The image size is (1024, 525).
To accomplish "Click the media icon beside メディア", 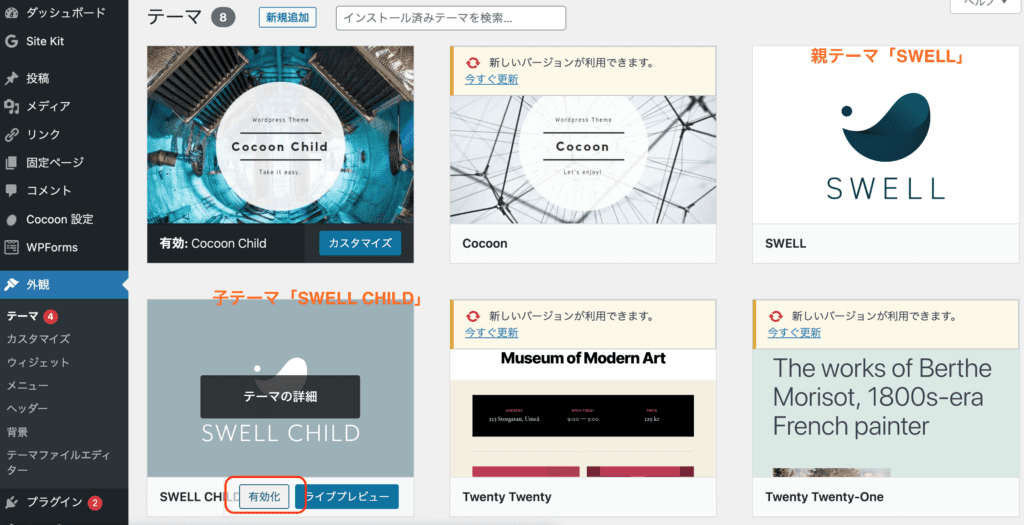I will click(x=11, y=106).
